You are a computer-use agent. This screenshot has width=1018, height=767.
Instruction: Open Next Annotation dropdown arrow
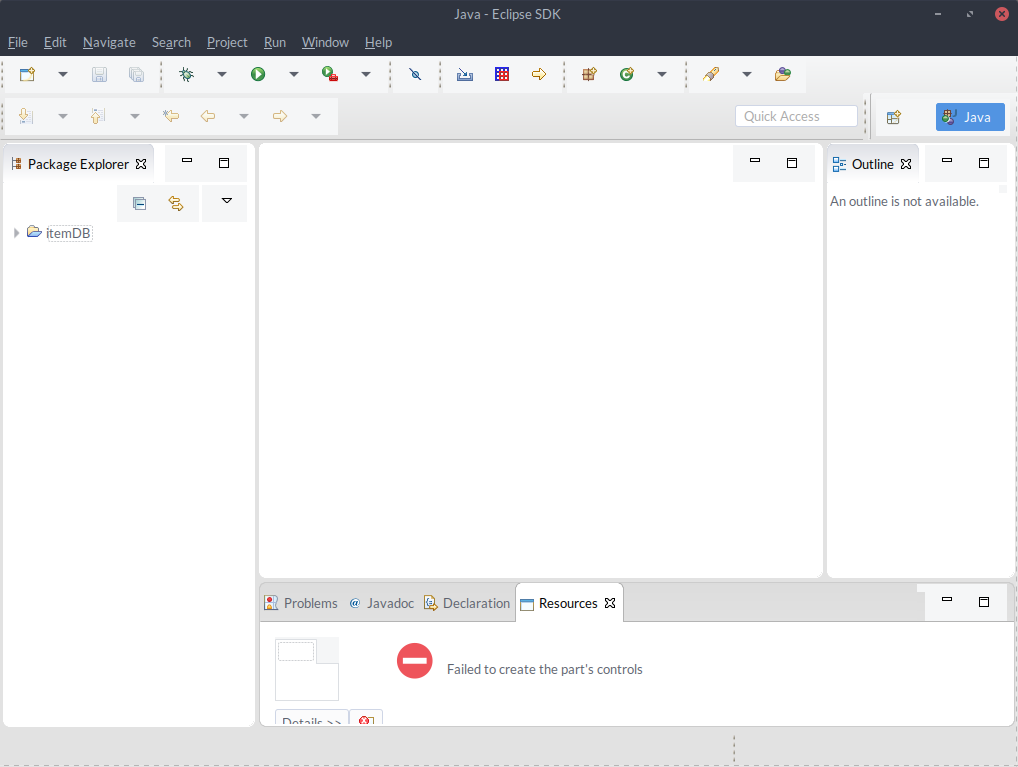[x=63, y=117]
